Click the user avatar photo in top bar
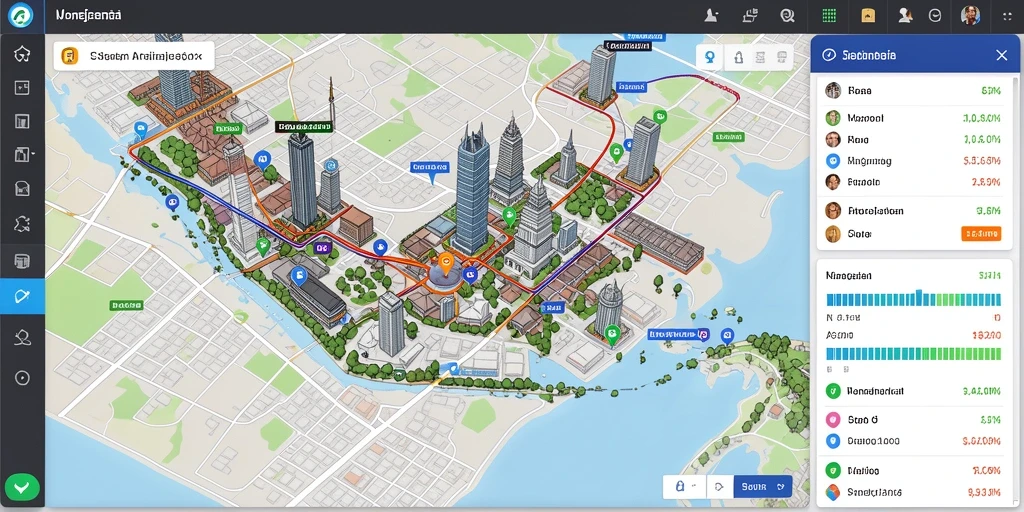1024x512 pixels. [x=970, y=16]
